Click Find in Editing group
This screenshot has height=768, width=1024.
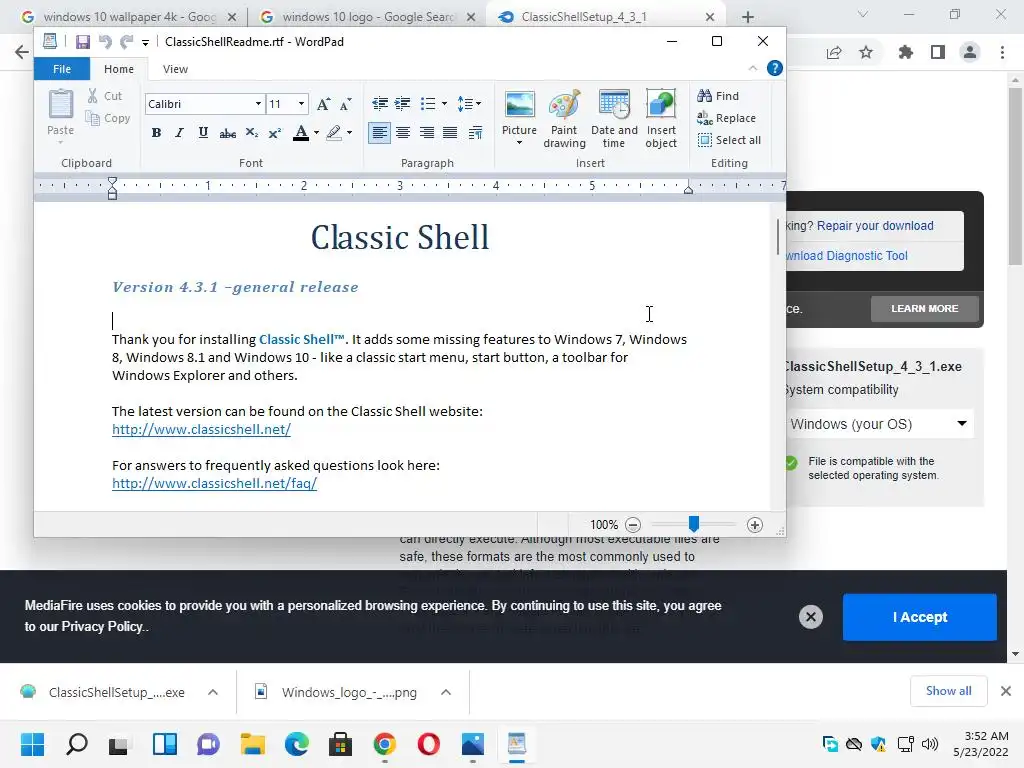click(x=718, y=96)
